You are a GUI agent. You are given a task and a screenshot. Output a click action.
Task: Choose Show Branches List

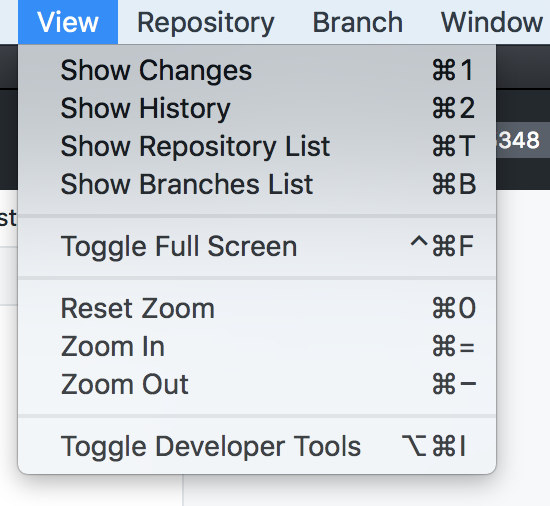point(257,184)
